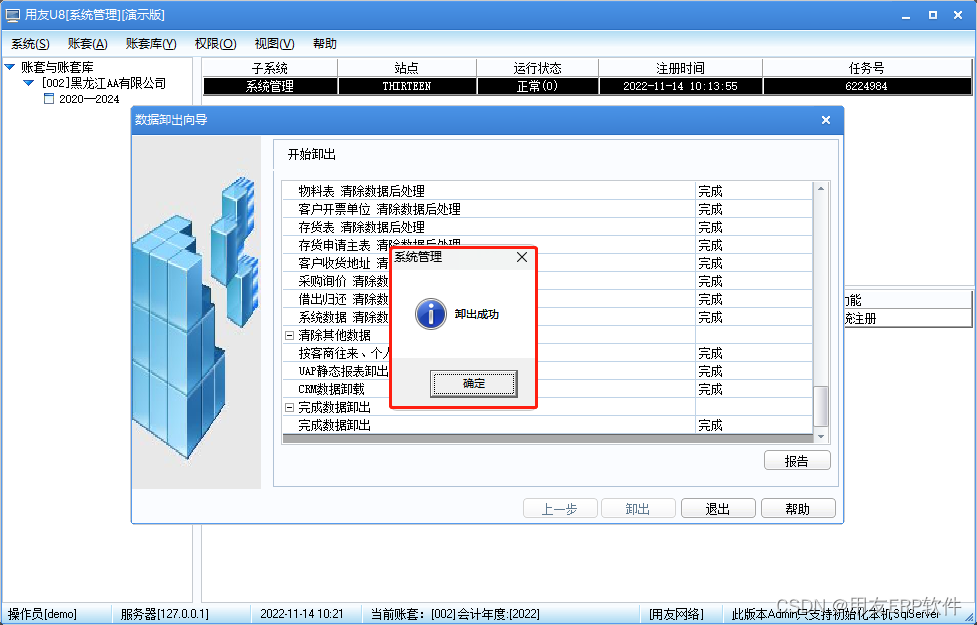Close the 系统管理 message dialog

point(522,257)
